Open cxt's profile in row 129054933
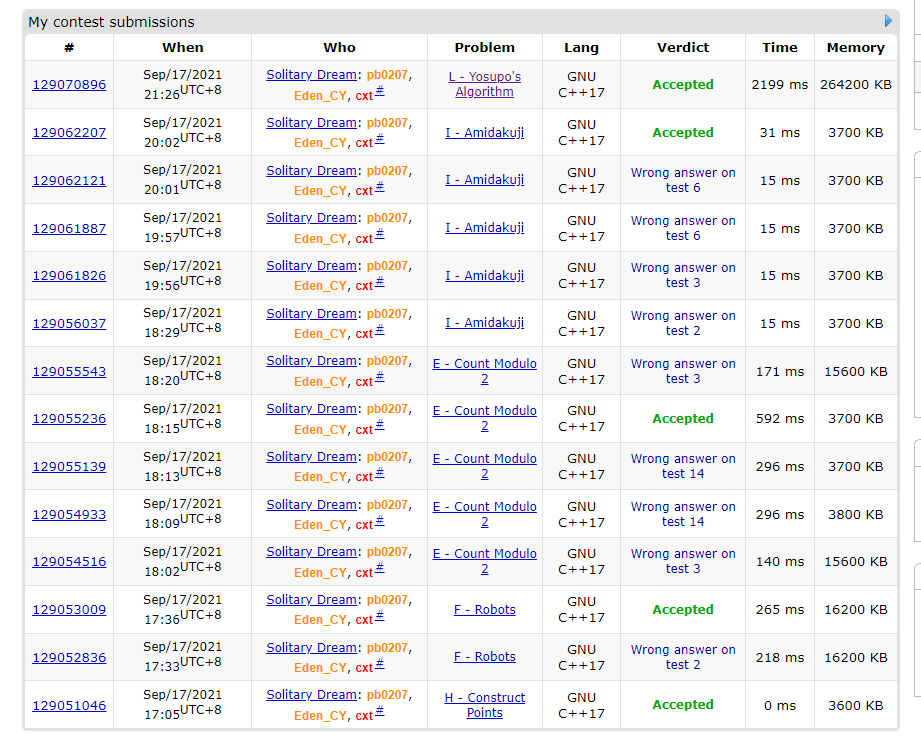Image resolution: width=921 pixels, height=740 pixels. coord(363,524)
